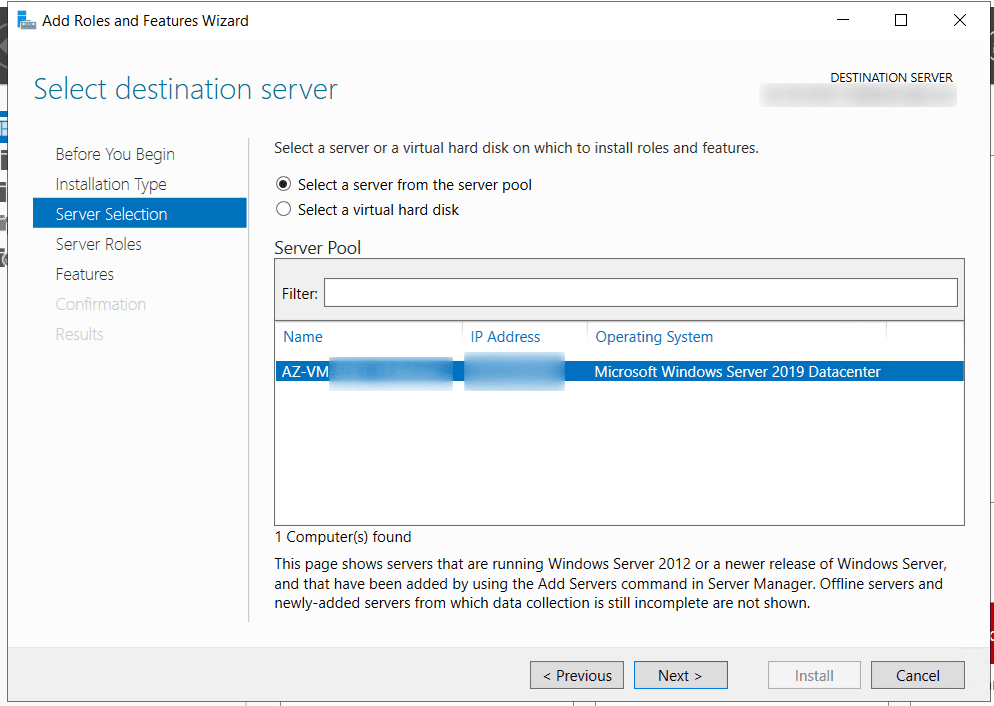Screen dimensions: 994x706
Task: Select the AZ-VM server row
Action: [x=619, y=371]
